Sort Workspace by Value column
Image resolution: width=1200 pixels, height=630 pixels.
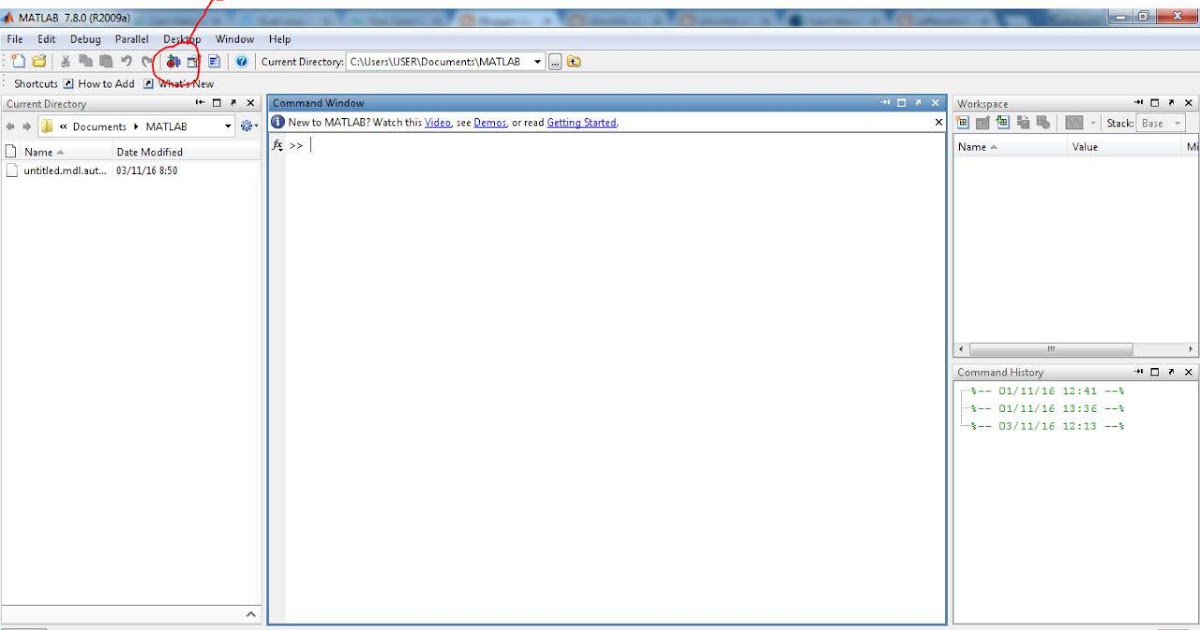[1125, 147]
